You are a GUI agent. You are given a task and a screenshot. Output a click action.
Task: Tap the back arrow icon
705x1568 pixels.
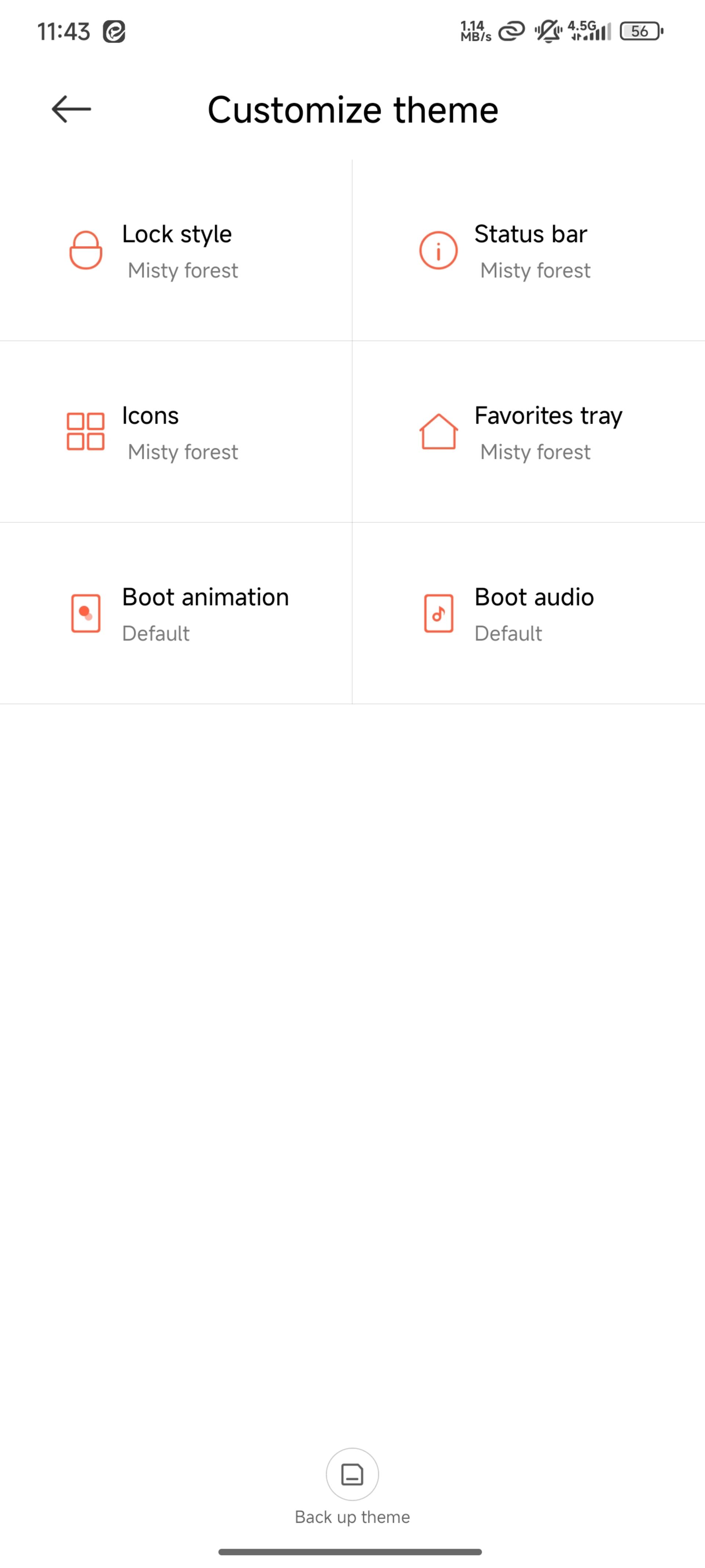71,109
